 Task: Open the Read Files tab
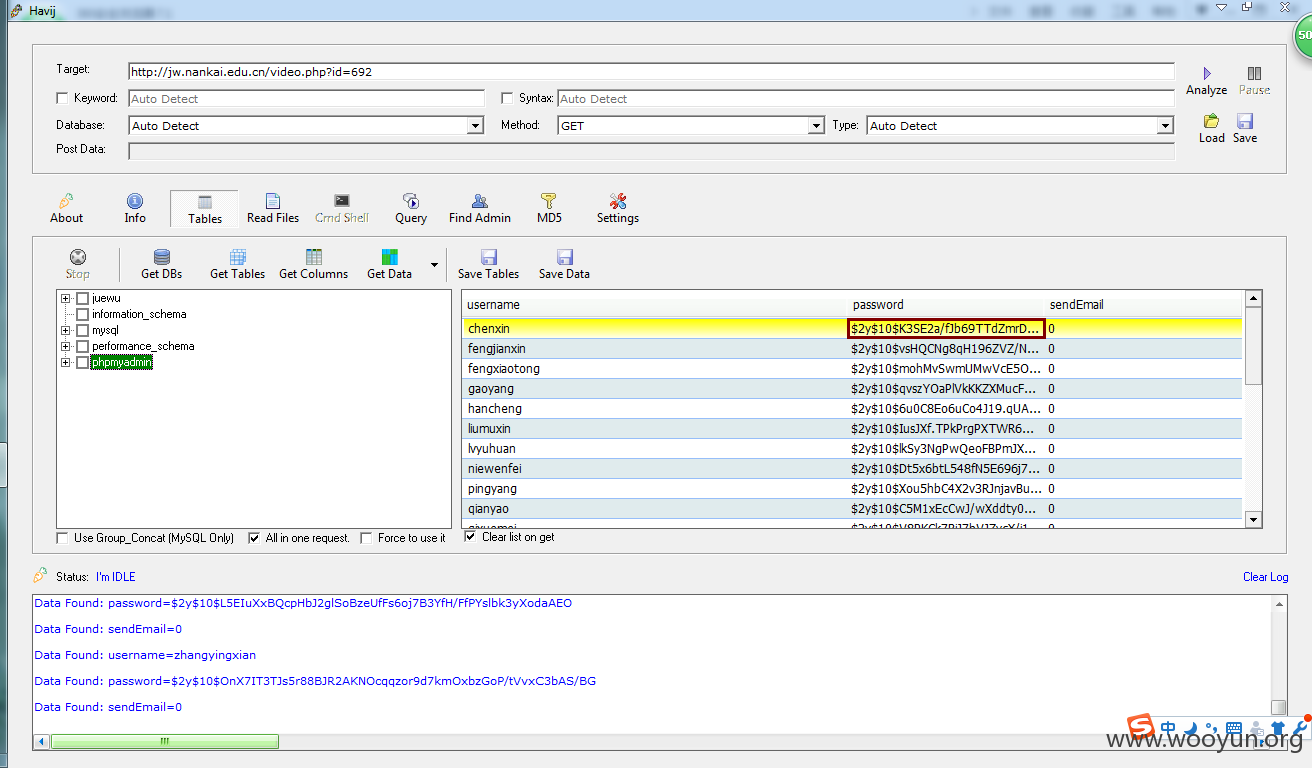click(x=273, y=208)
